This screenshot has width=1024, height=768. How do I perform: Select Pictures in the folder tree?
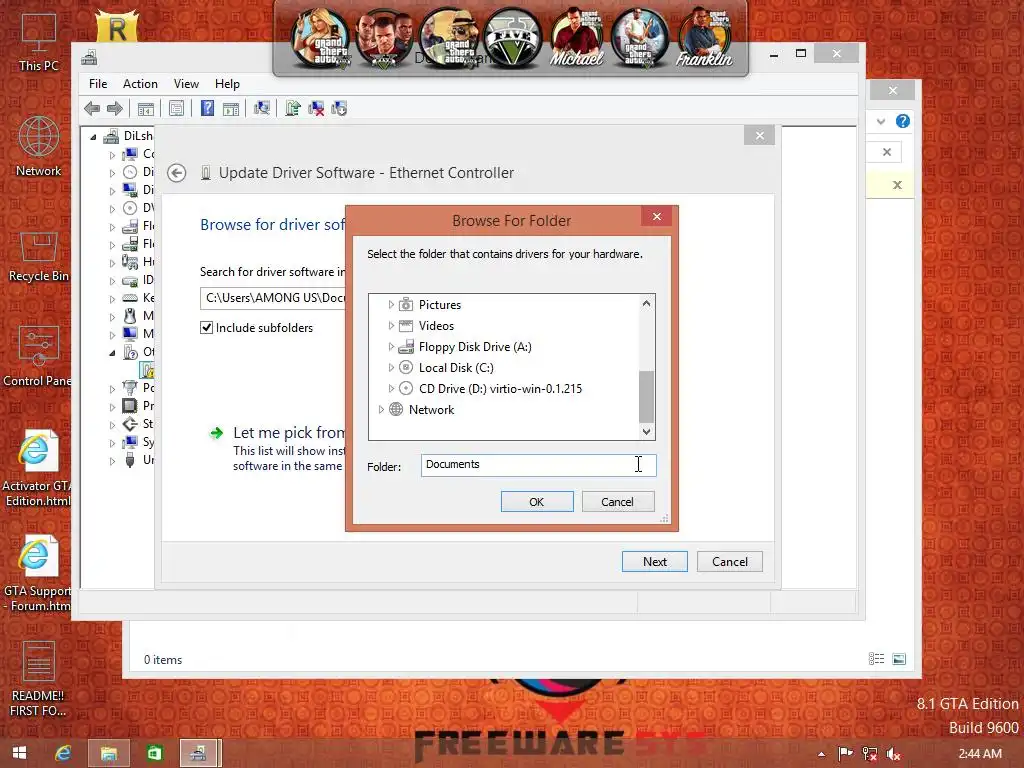[440, 305]
